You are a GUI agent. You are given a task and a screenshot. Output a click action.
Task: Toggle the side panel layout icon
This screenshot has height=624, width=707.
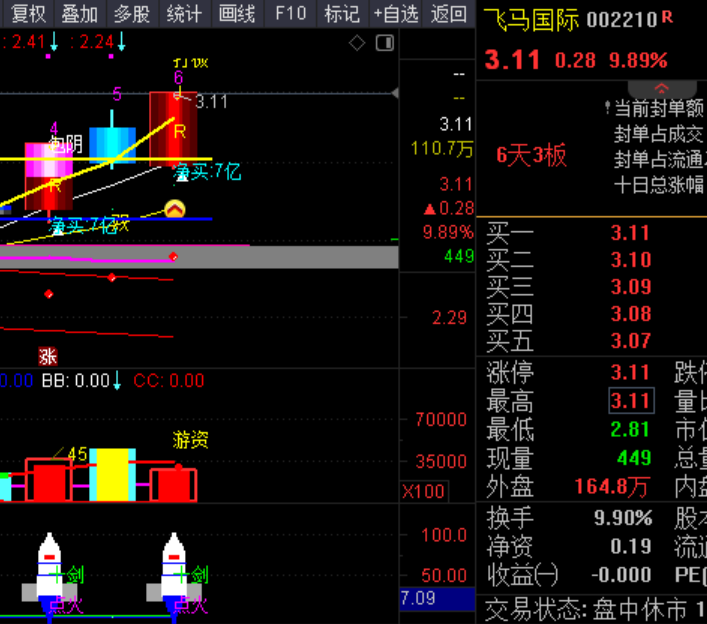click(385, 43)
